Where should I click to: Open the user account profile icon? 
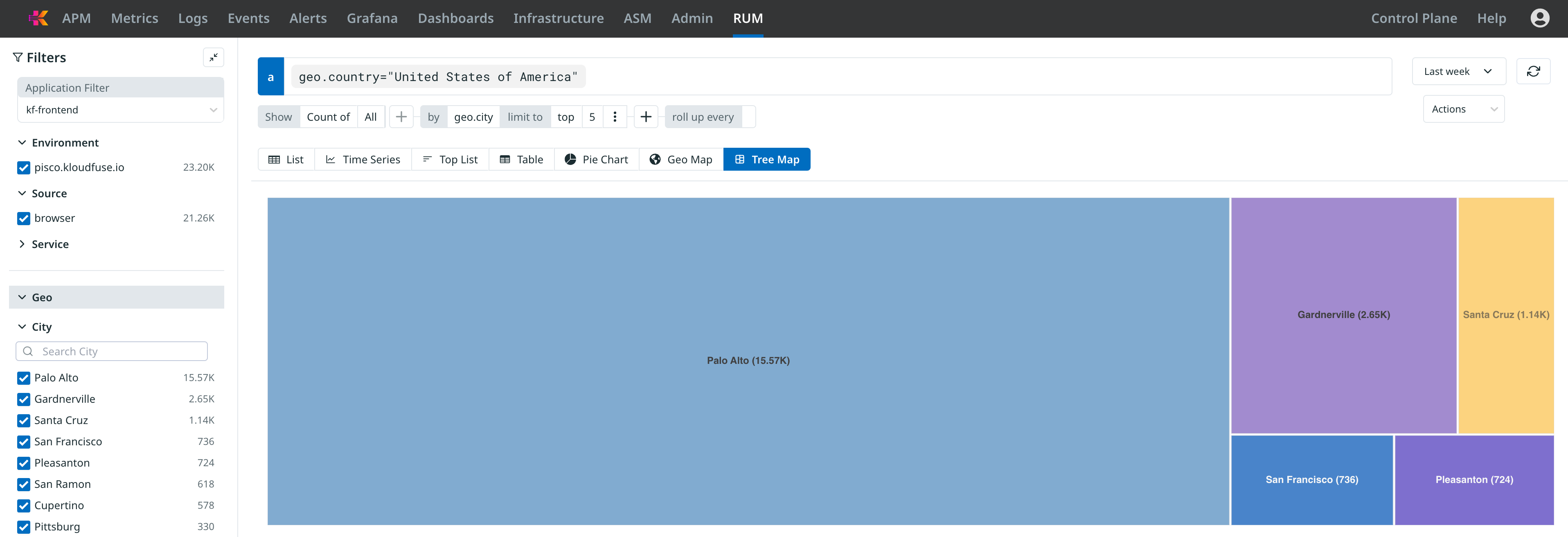tap(1539, 18)
